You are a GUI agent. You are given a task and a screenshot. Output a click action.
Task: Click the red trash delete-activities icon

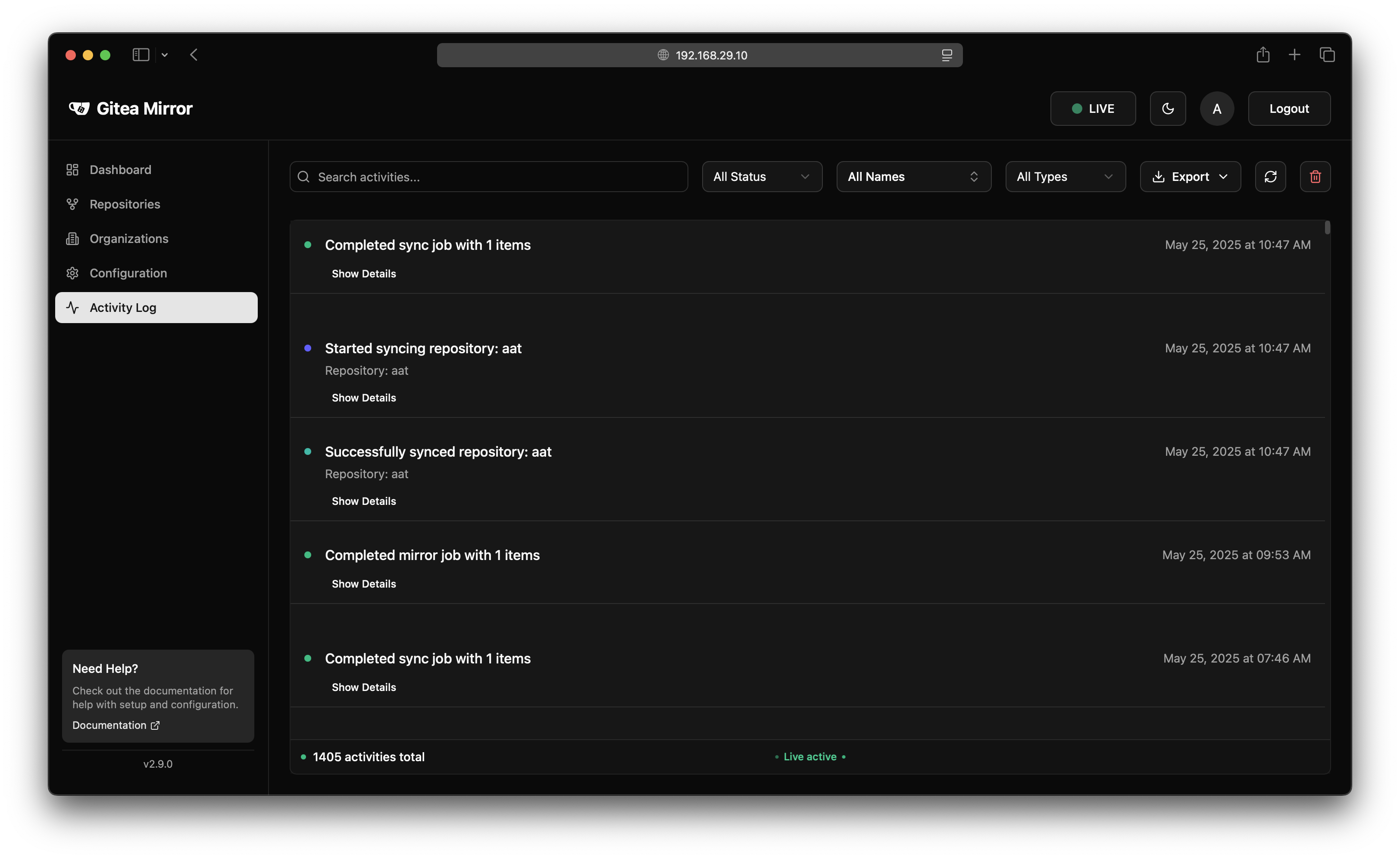[x=1315, y=177]
